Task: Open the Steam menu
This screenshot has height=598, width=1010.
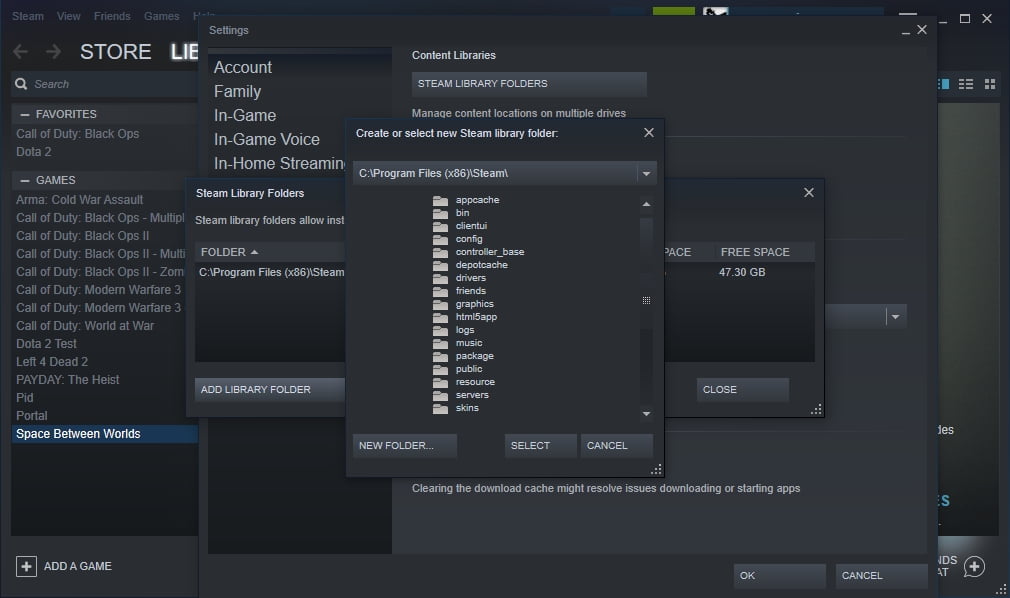Action: (28, 16)
